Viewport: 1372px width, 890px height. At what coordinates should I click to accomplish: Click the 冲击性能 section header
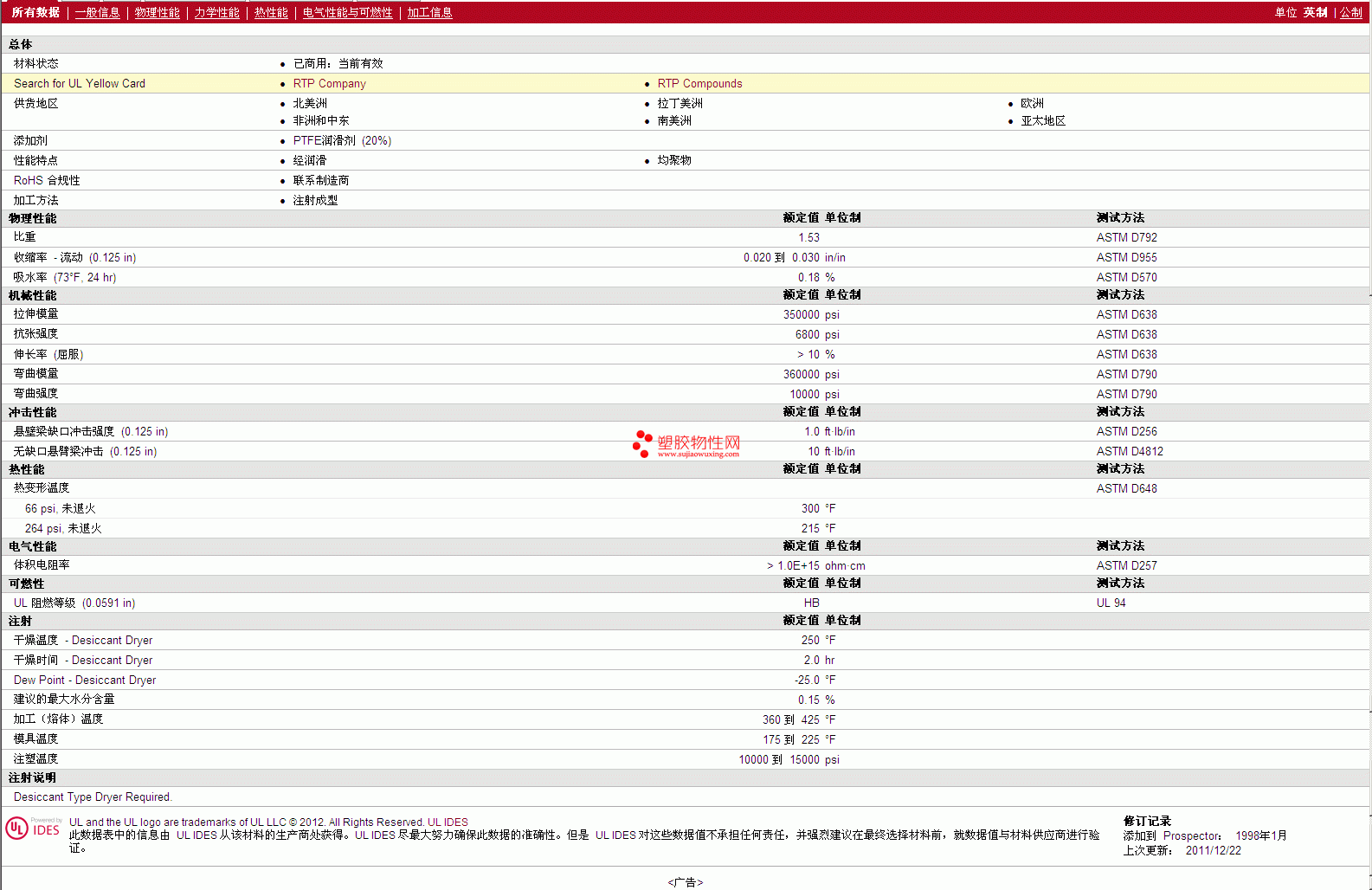pos(32,412)
